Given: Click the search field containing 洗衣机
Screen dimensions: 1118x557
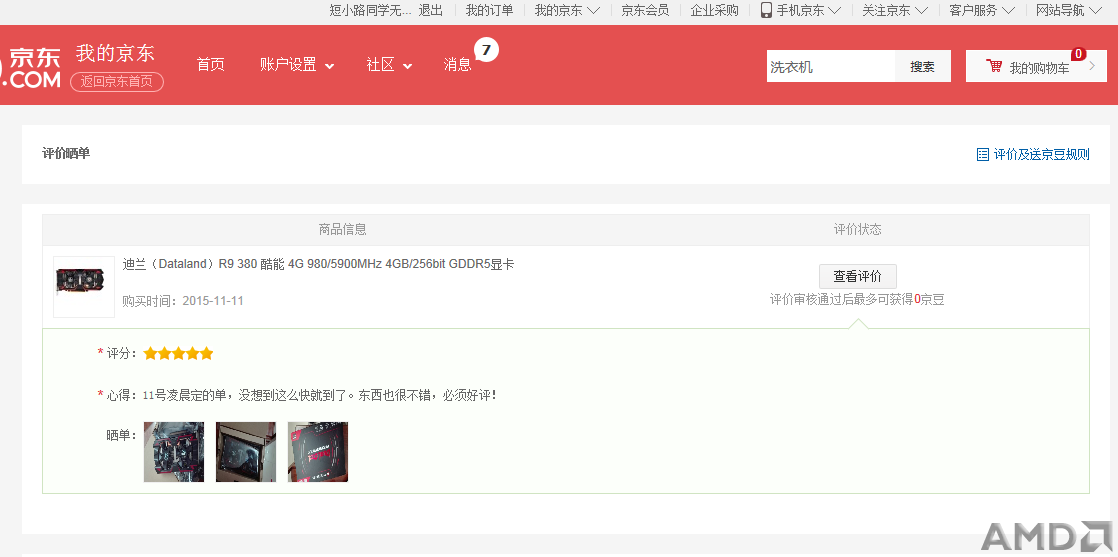Looking at the screenshot, I should click(831, 66).
